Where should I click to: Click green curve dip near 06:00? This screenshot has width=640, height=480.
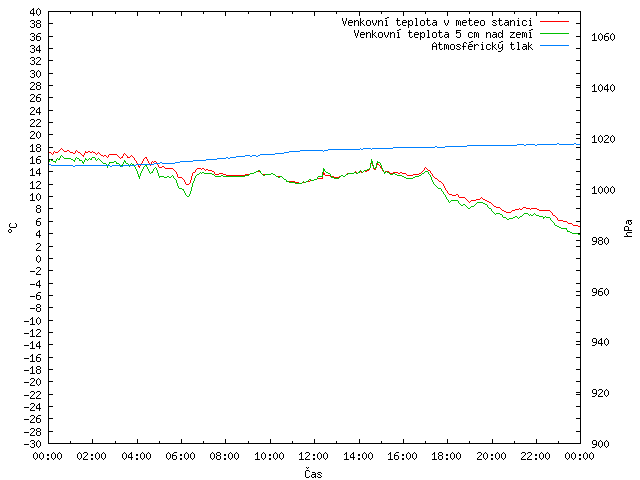188,196
